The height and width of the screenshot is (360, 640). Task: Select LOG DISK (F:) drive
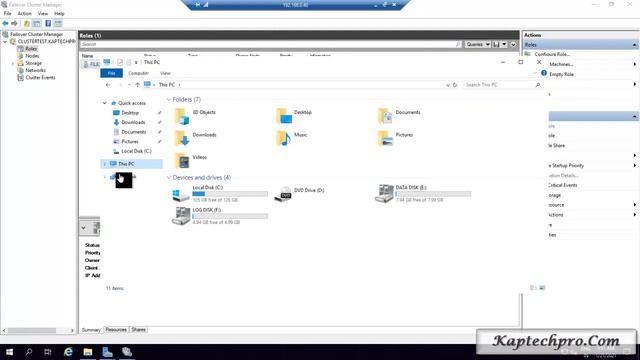point(220,216)
